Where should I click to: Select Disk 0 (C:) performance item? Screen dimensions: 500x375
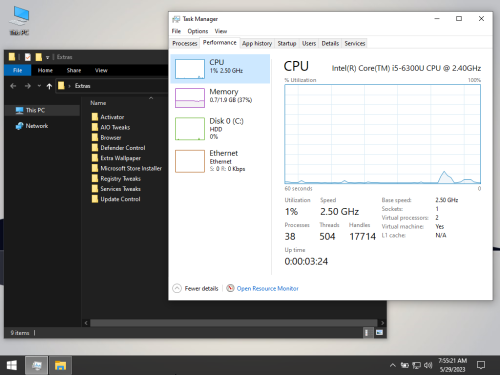[220, 129]
